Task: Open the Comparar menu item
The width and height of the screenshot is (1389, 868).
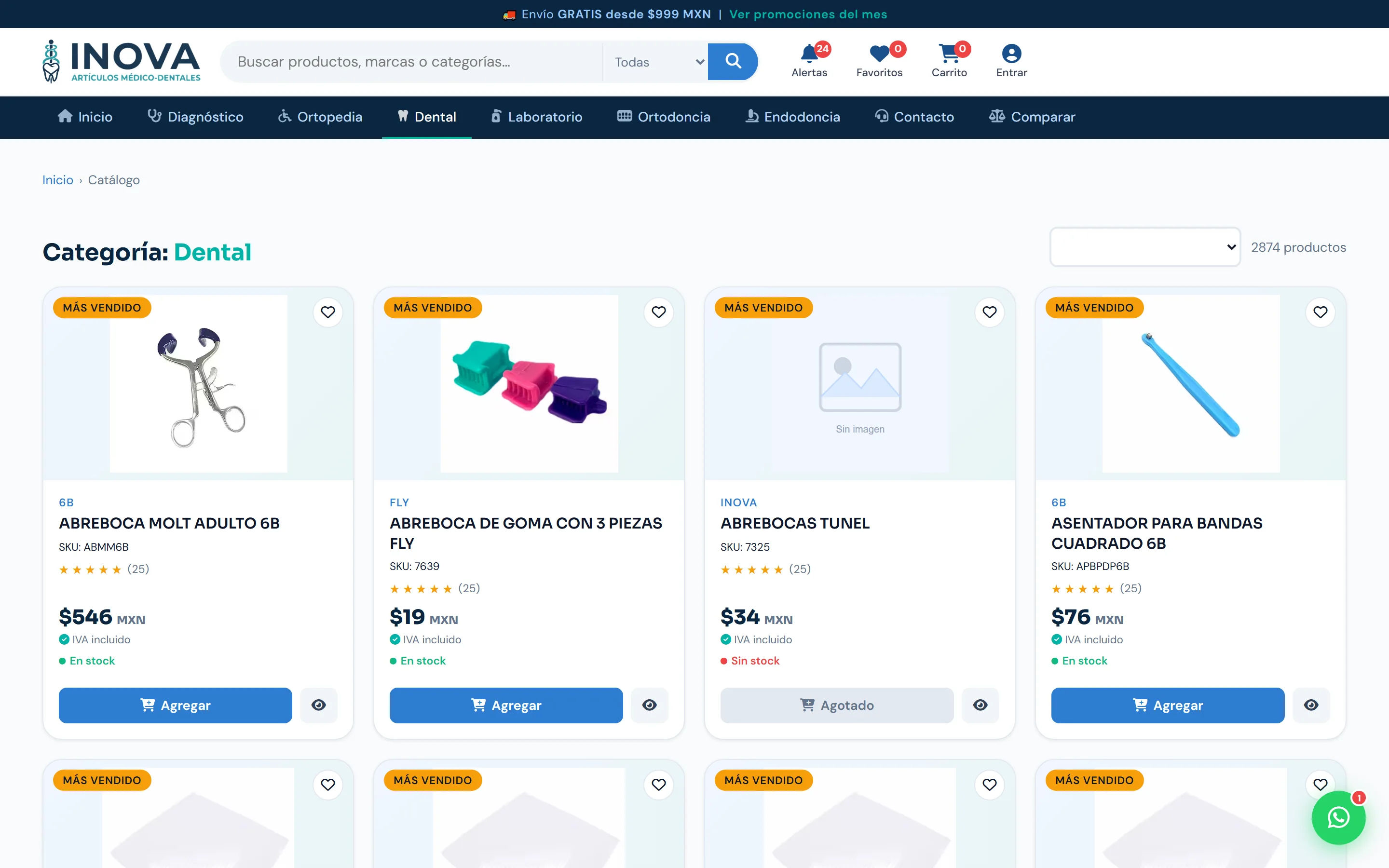Action: [x=1032, y=117]
